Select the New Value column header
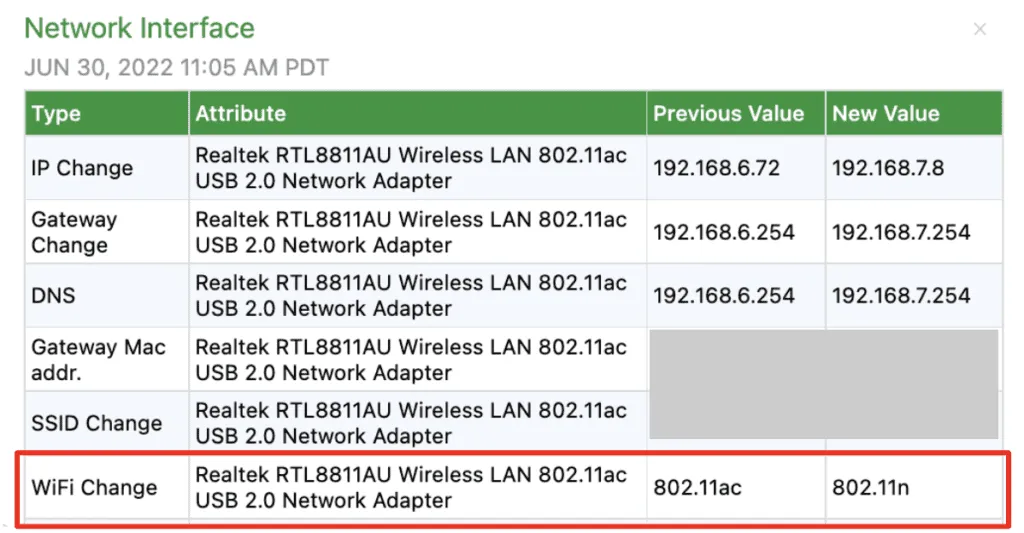1024x533 pixels. 886,114
